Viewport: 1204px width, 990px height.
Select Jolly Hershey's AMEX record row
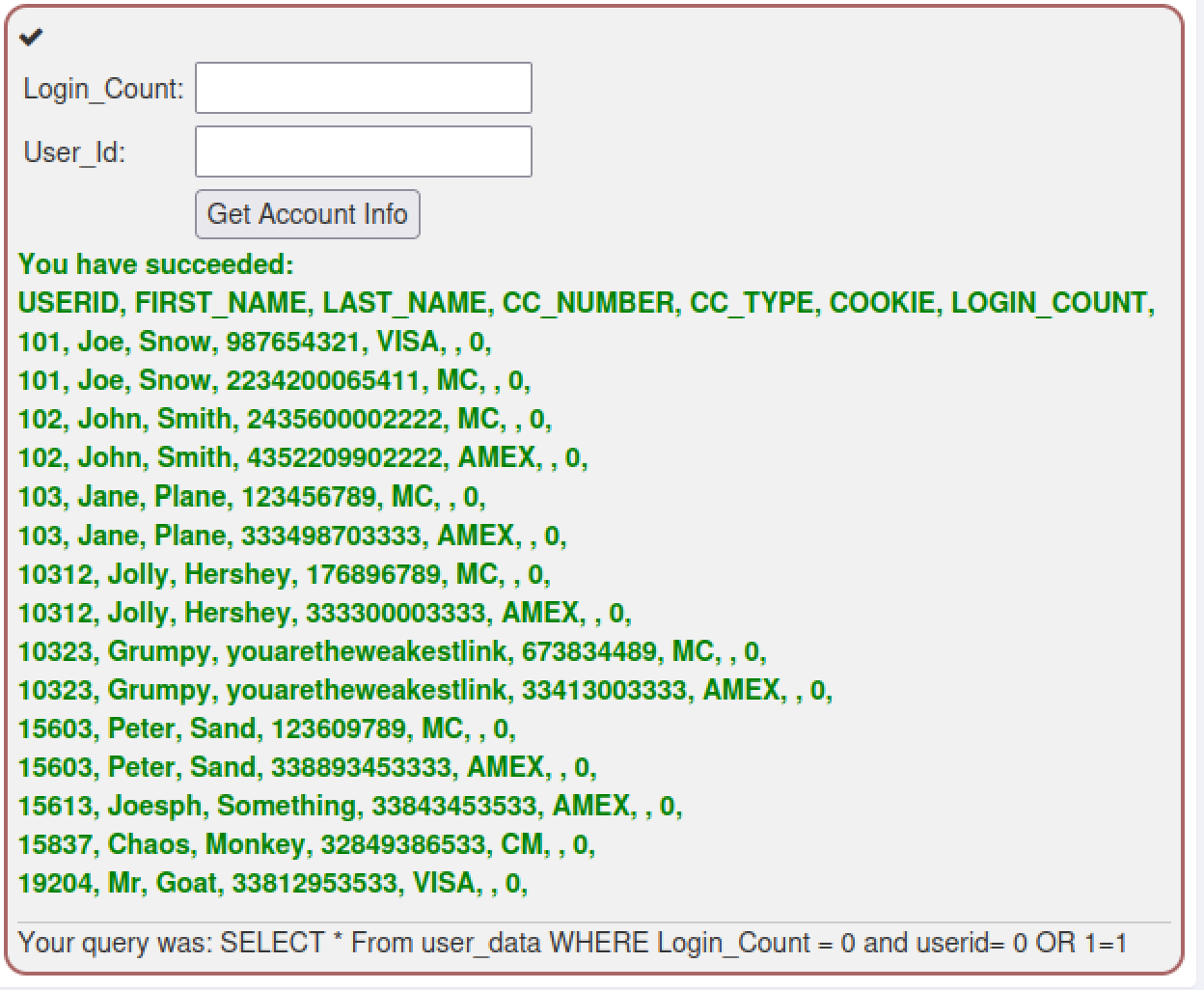point(324,613)
